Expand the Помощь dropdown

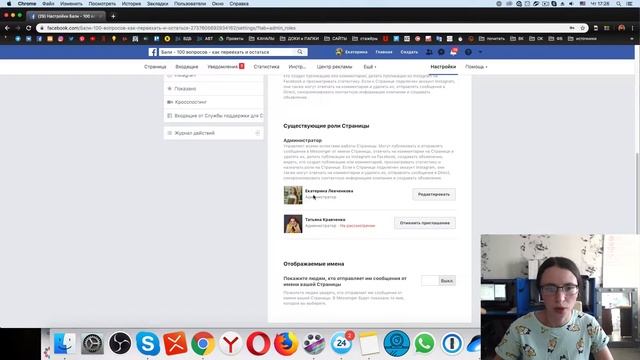(476, 67)
